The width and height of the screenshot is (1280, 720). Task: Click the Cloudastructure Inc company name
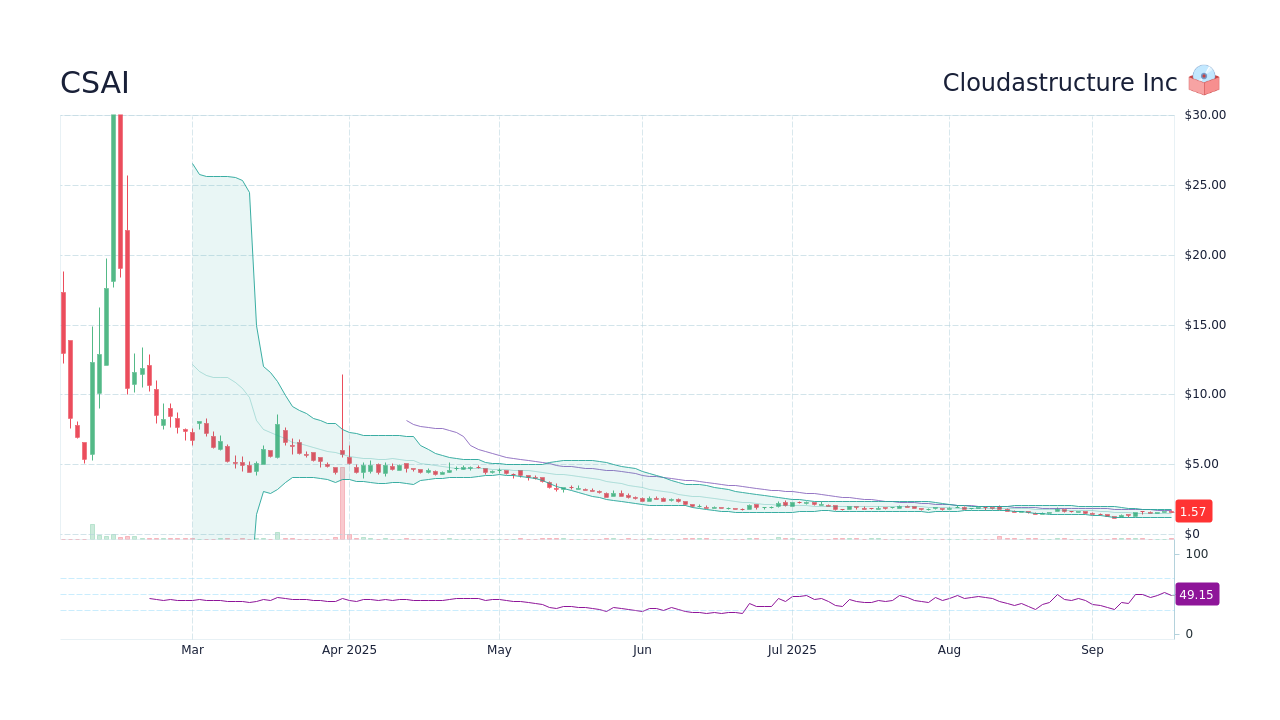(1060, 83)
